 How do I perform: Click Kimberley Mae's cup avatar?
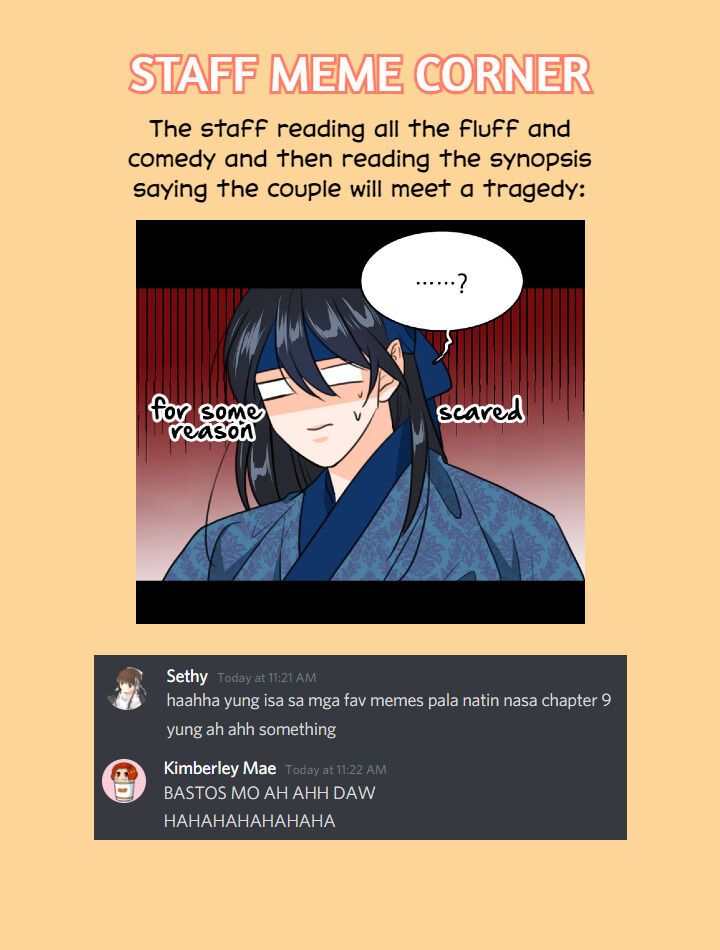tap(124, 780)
